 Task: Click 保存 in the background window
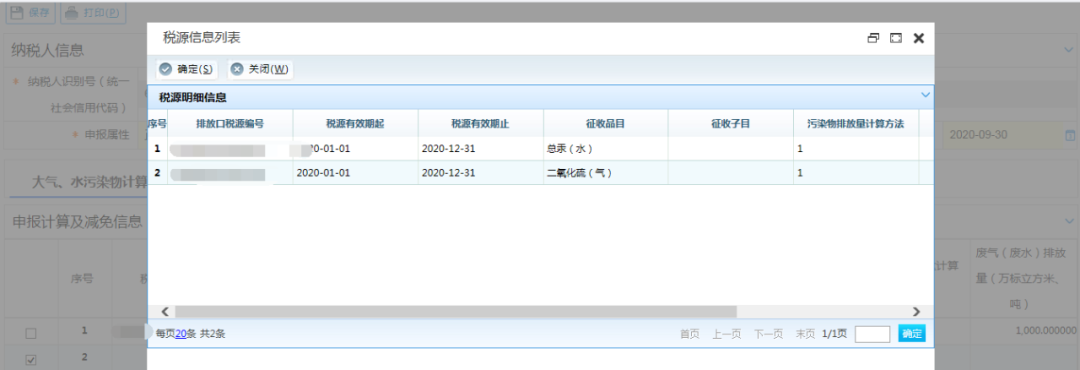[29, 12]
